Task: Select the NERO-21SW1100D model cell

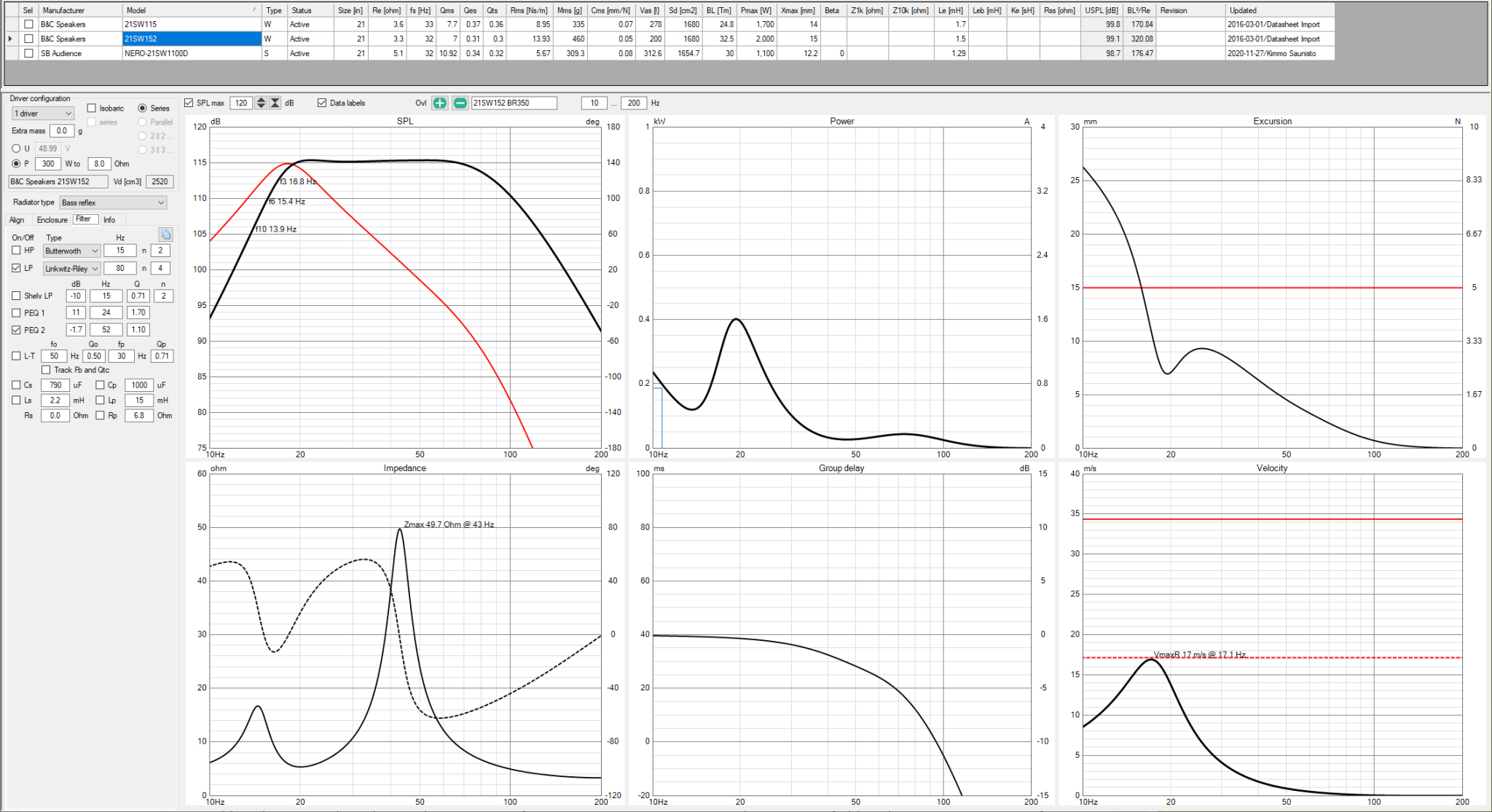Action: tap(192, 53)
